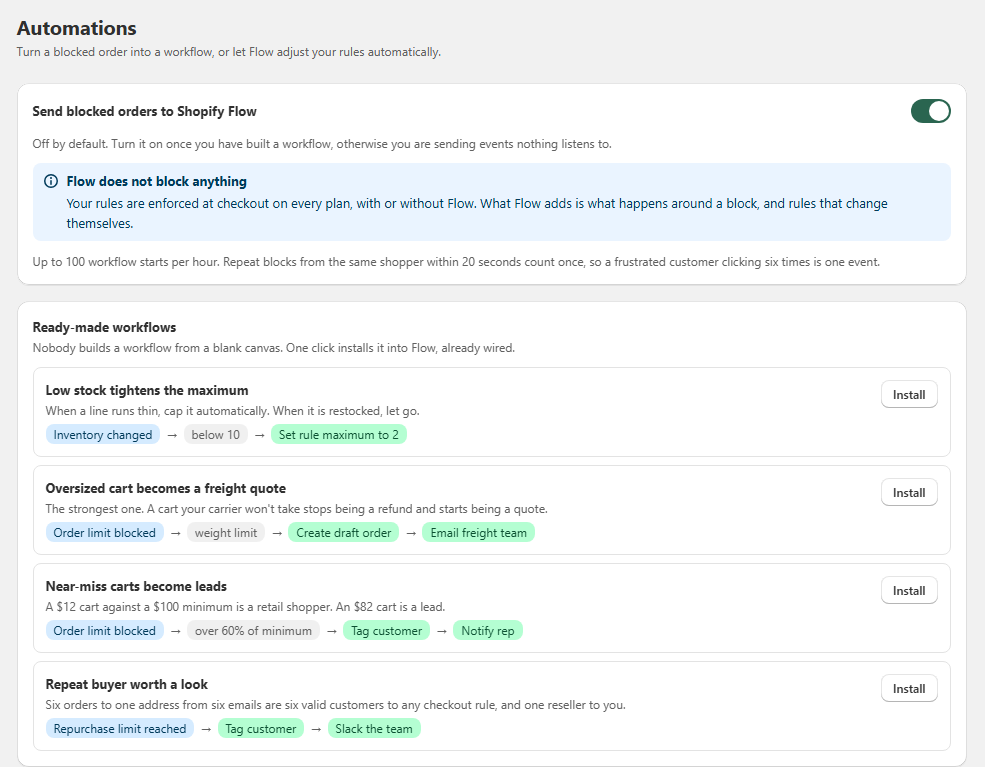Click the Oversized cart becomes a freight quote title

tap(166, 488)
